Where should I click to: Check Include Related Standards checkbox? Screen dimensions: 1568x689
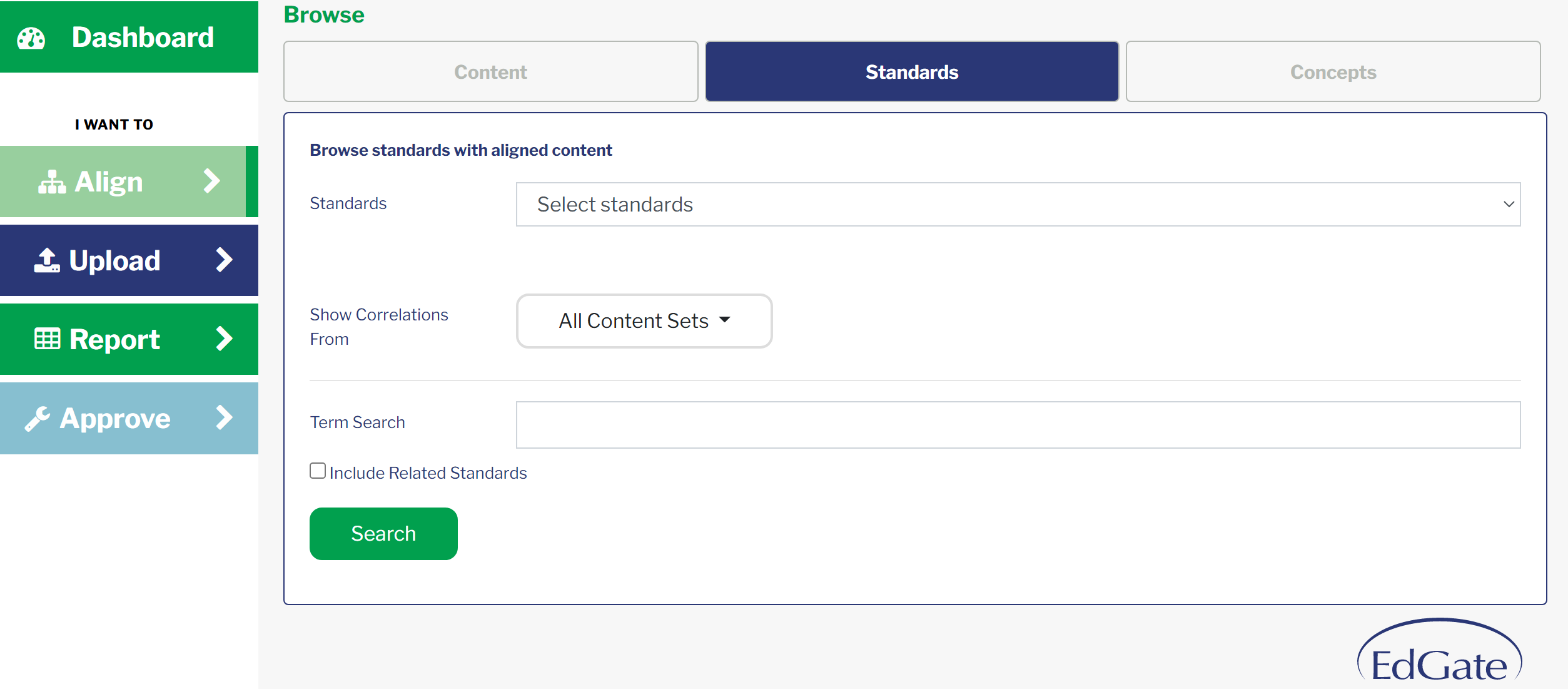click(x=318, y=471)
